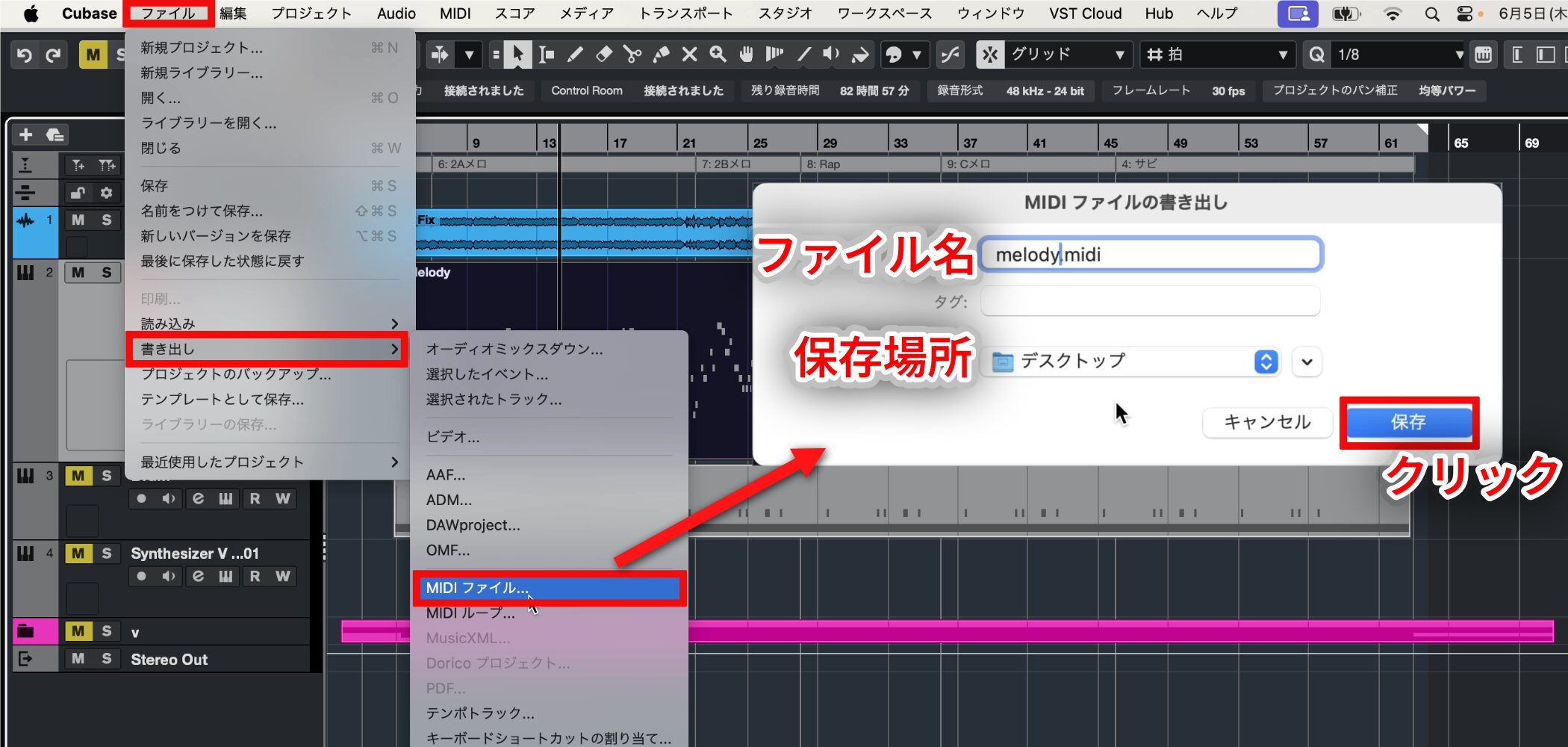Click the Undo arrow in the toolbar
Screen dimensions: 1568x747
pos(24,55)
